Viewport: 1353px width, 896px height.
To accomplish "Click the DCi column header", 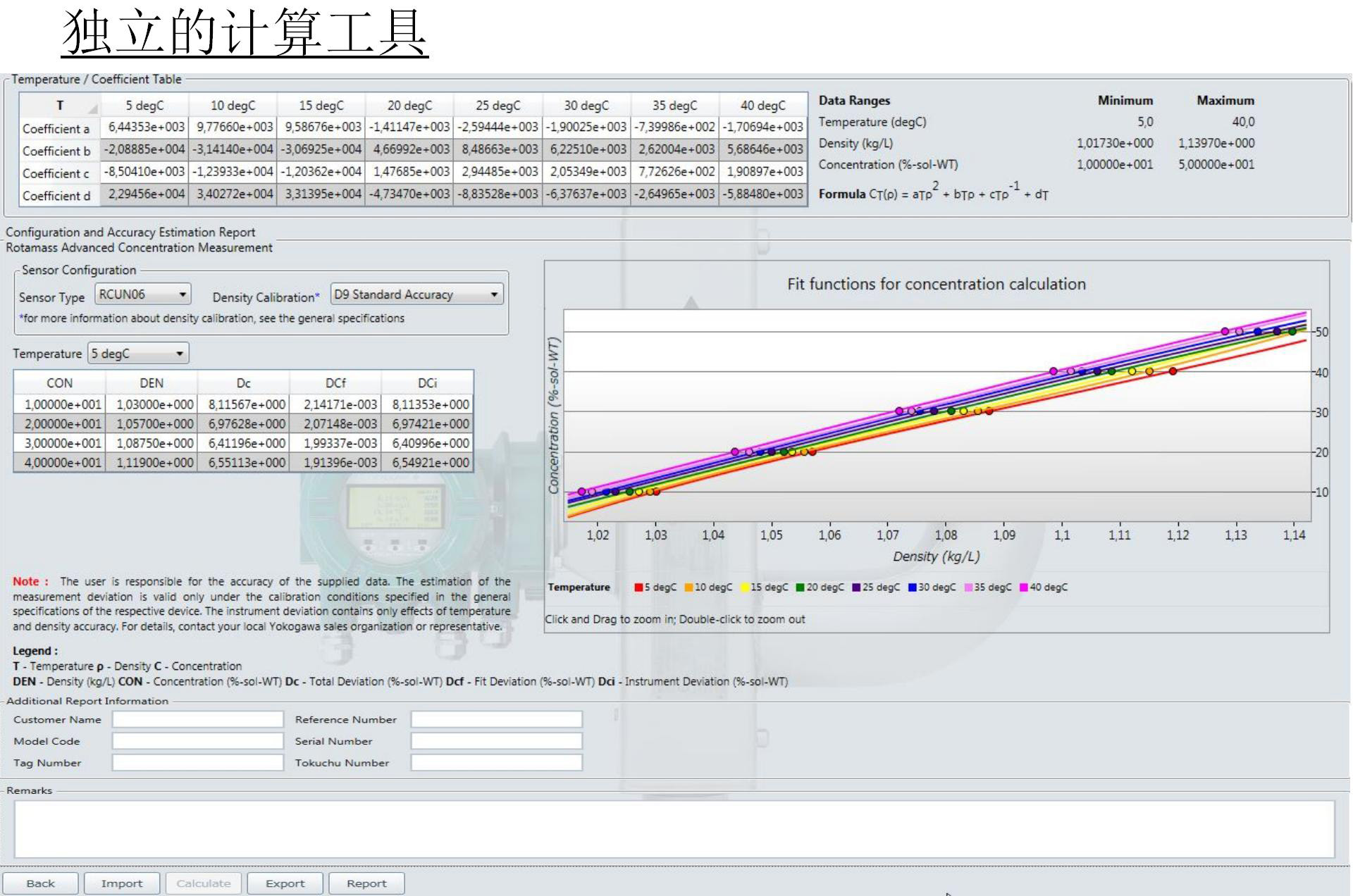I will 427,383.
